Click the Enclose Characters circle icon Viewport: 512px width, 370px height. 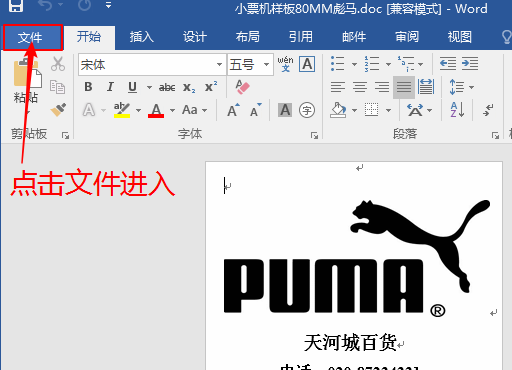[x=307, y=110]
